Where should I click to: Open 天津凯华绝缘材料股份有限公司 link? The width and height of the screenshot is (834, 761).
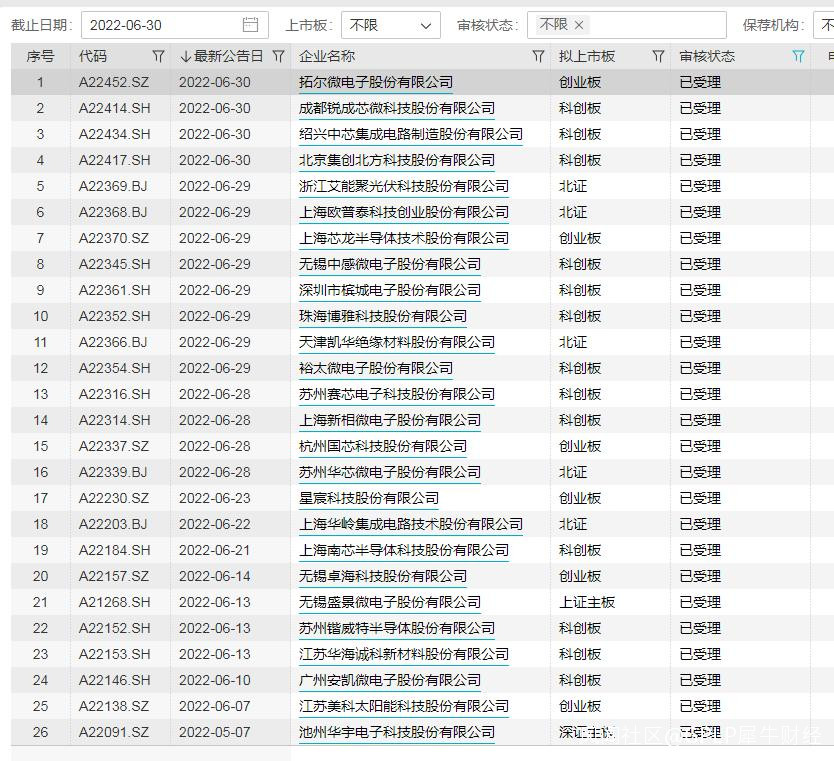coord(397,342)
